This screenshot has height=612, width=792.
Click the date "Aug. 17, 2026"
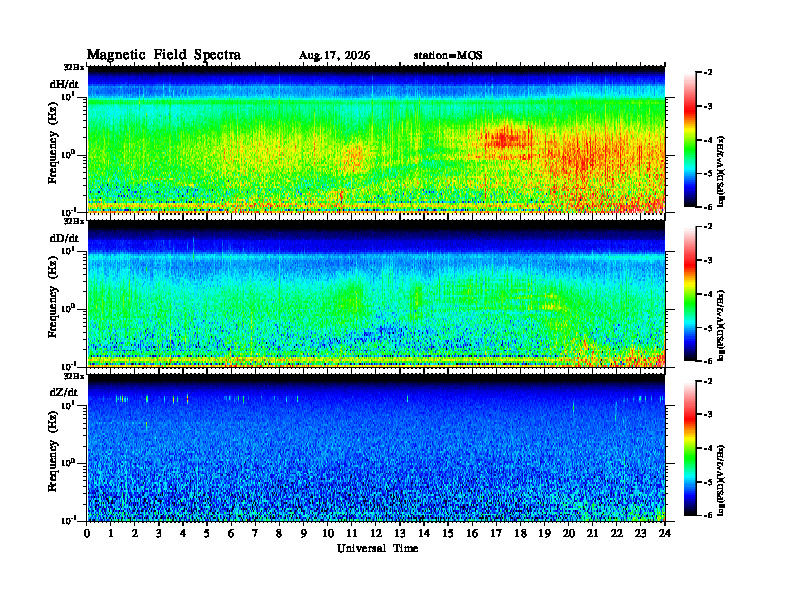pyautogui.click(x=334, y=56)
